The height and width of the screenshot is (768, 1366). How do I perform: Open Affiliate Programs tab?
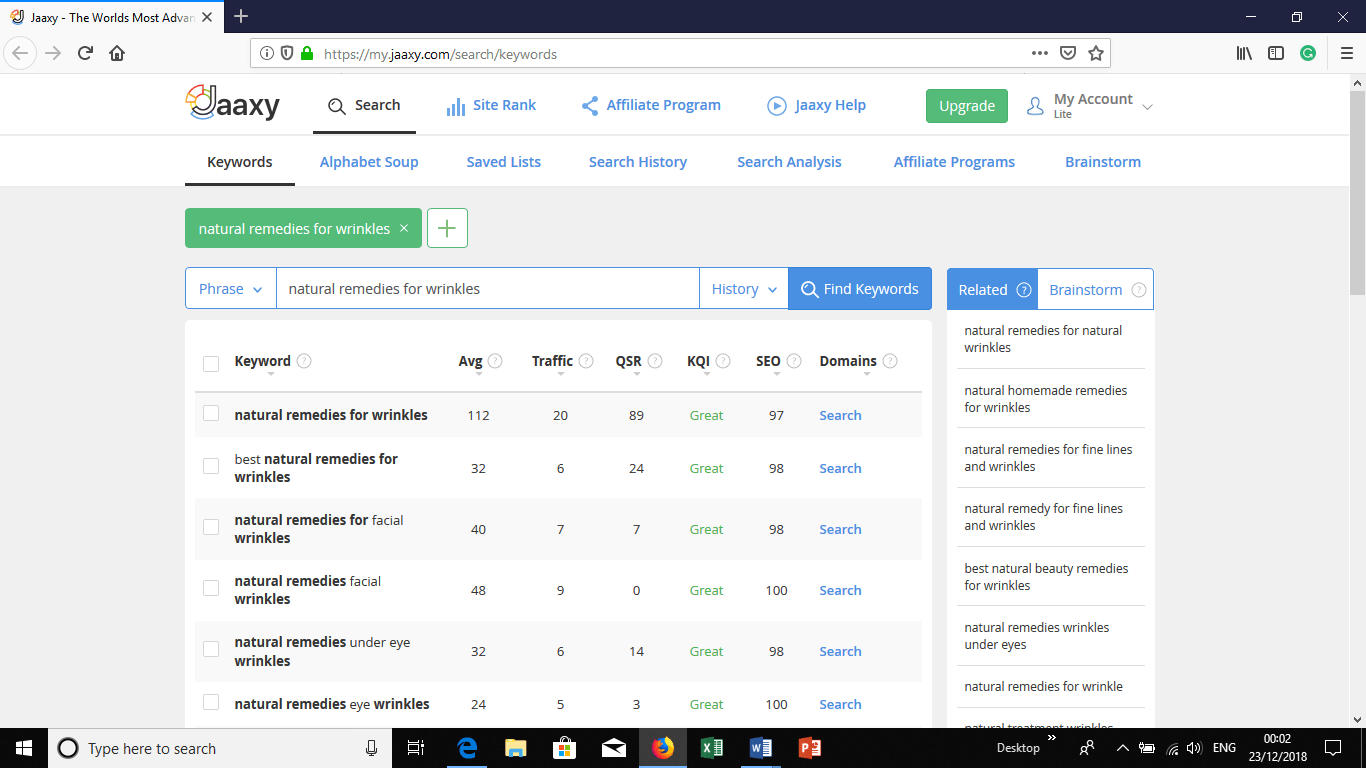[x=954, y=162]
